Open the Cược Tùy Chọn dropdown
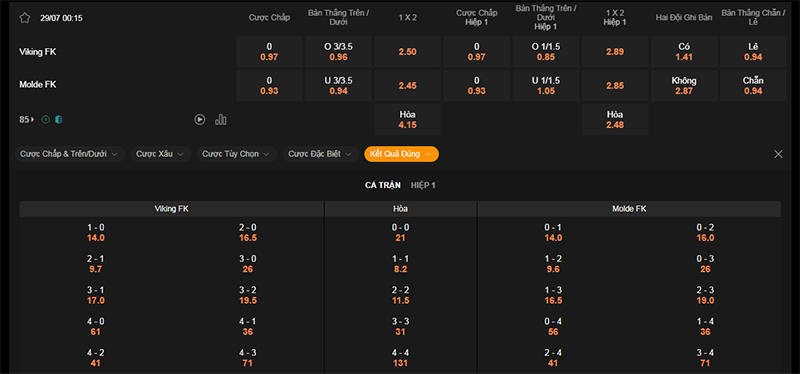 pos(237,154)
